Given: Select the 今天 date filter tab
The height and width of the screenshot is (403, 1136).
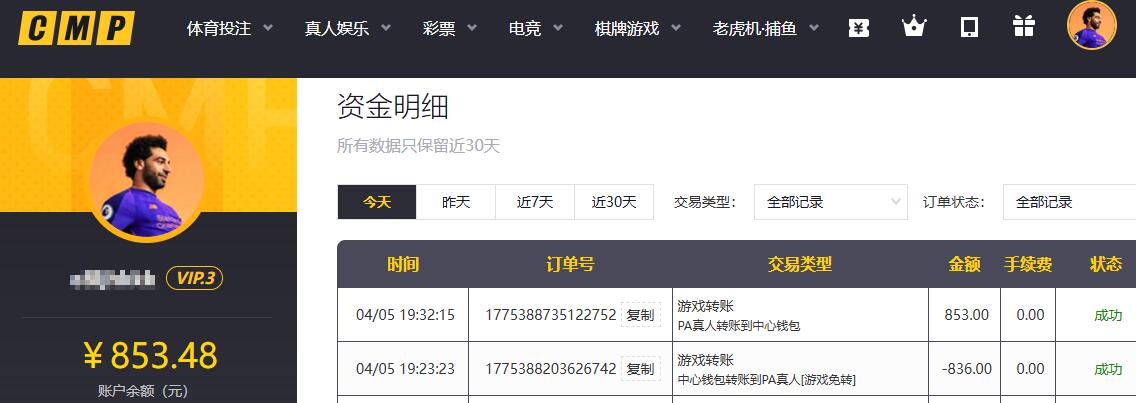Looking at the screenshot, I should (x=377, y=202).
